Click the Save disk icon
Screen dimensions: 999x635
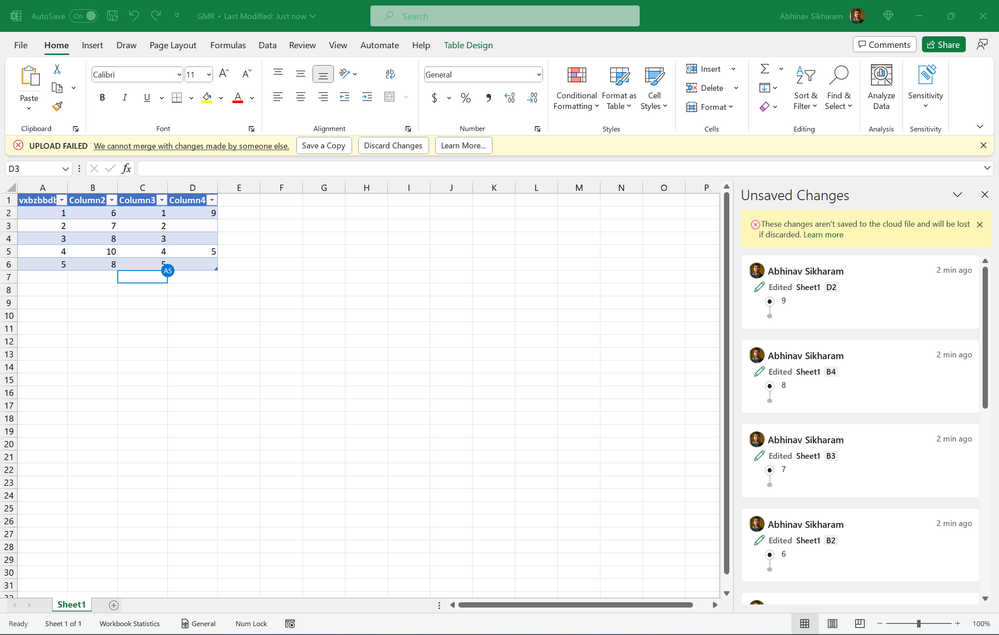[112, 16]
